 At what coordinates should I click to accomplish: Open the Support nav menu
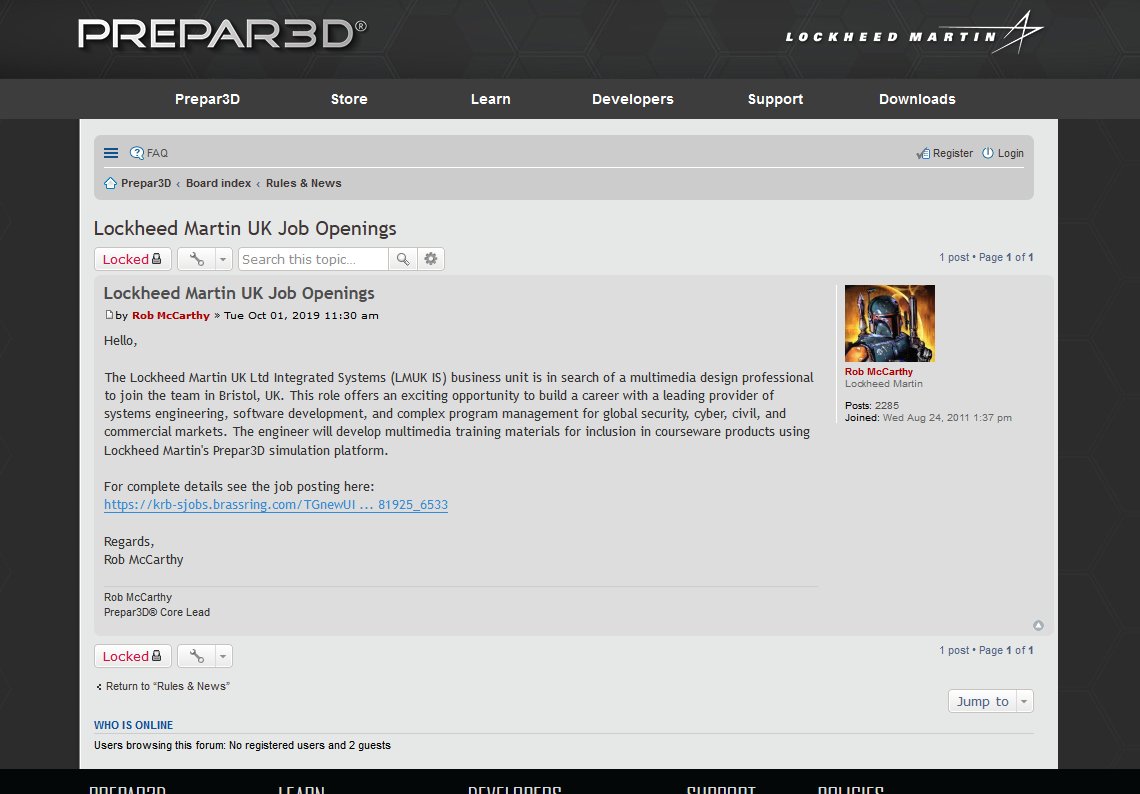[775, 99]
